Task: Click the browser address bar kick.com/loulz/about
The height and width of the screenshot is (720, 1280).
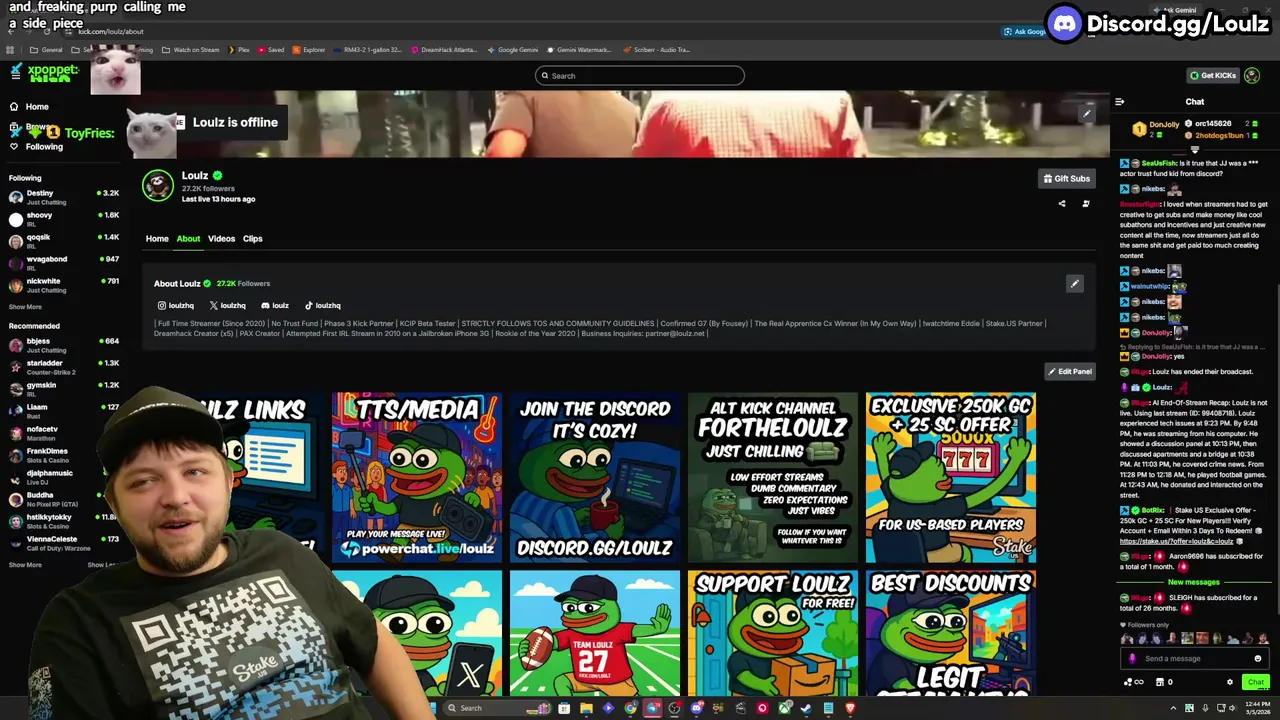Action: [110, 31]
